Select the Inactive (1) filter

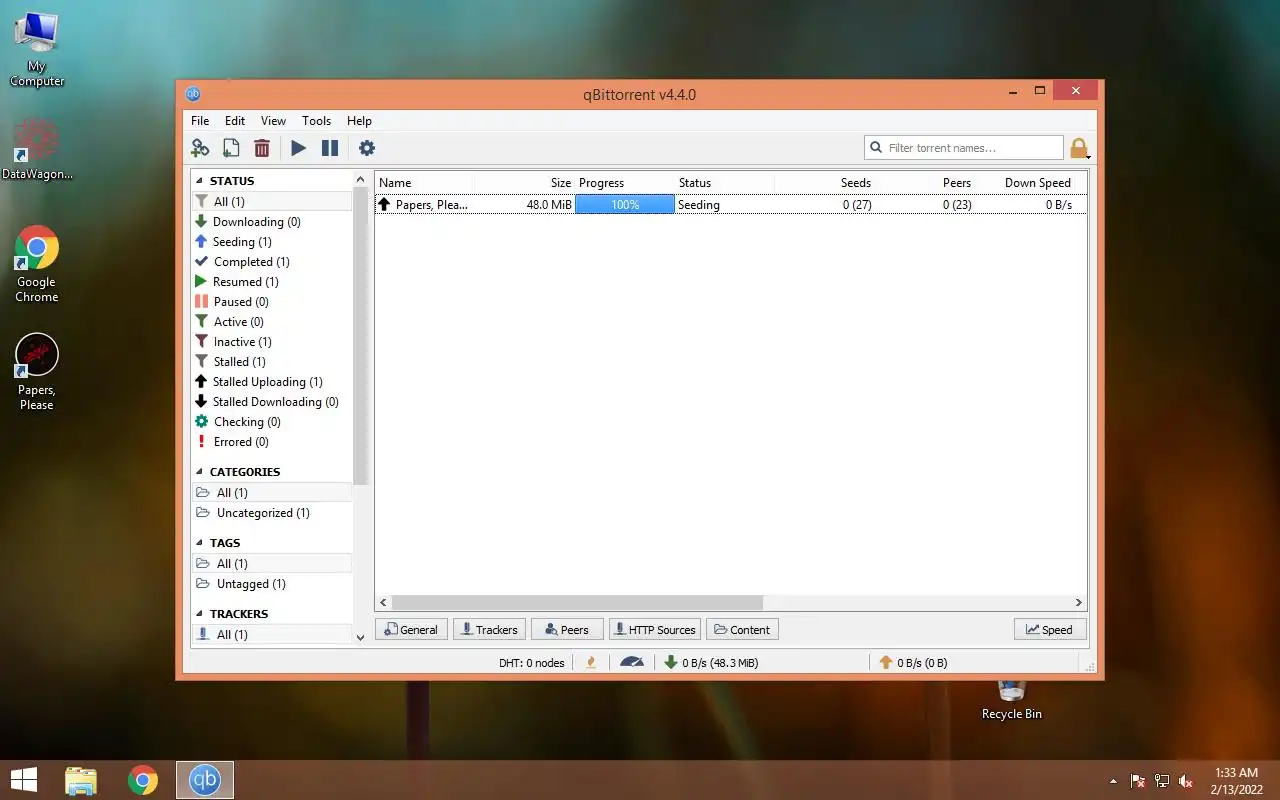pos(272,342)
